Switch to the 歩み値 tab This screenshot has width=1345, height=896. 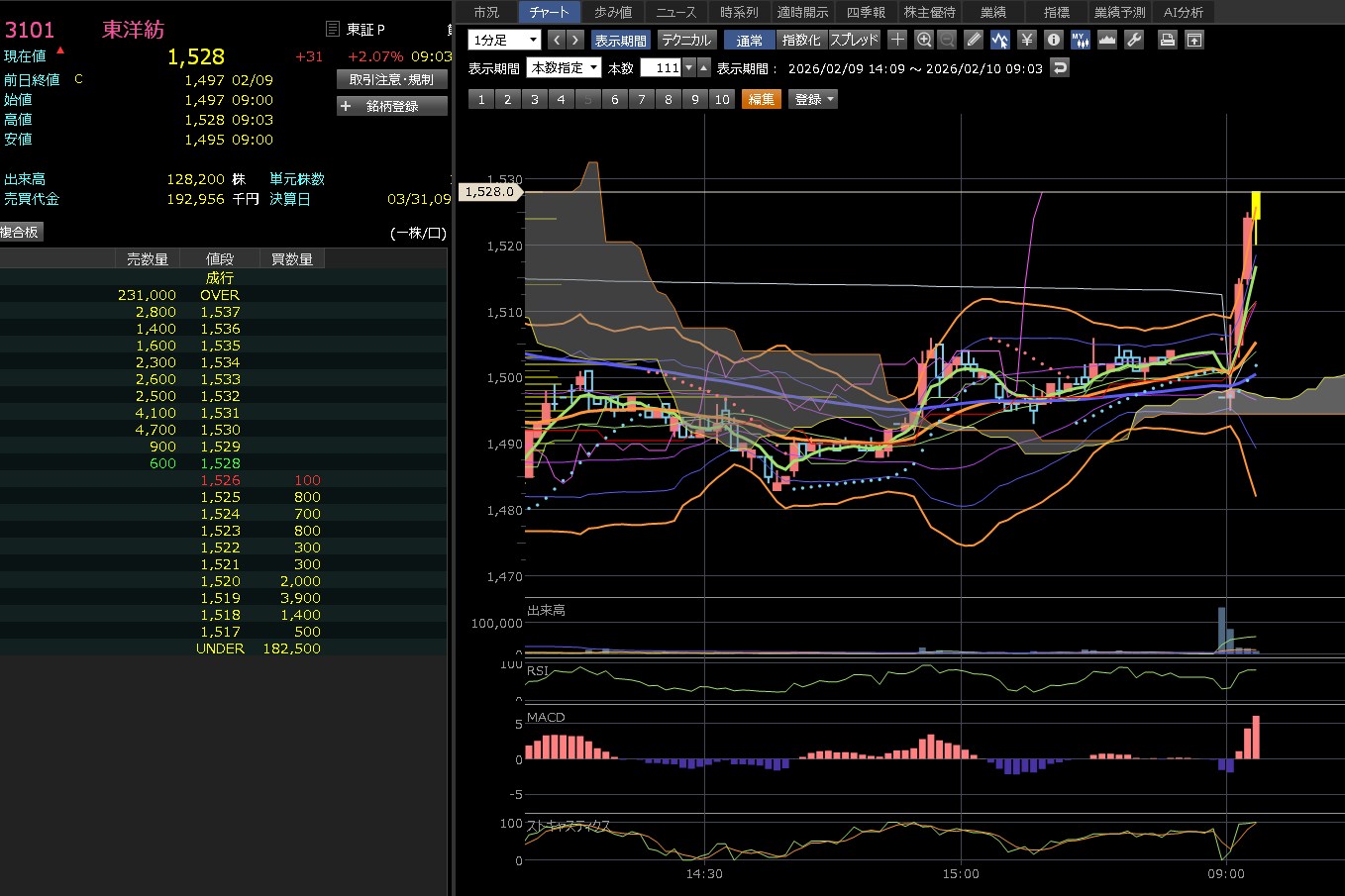613,12
